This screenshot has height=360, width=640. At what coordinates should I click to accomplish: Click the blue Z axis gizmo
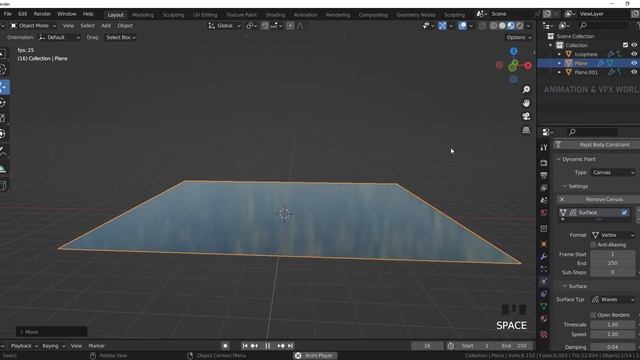[513, 51]
